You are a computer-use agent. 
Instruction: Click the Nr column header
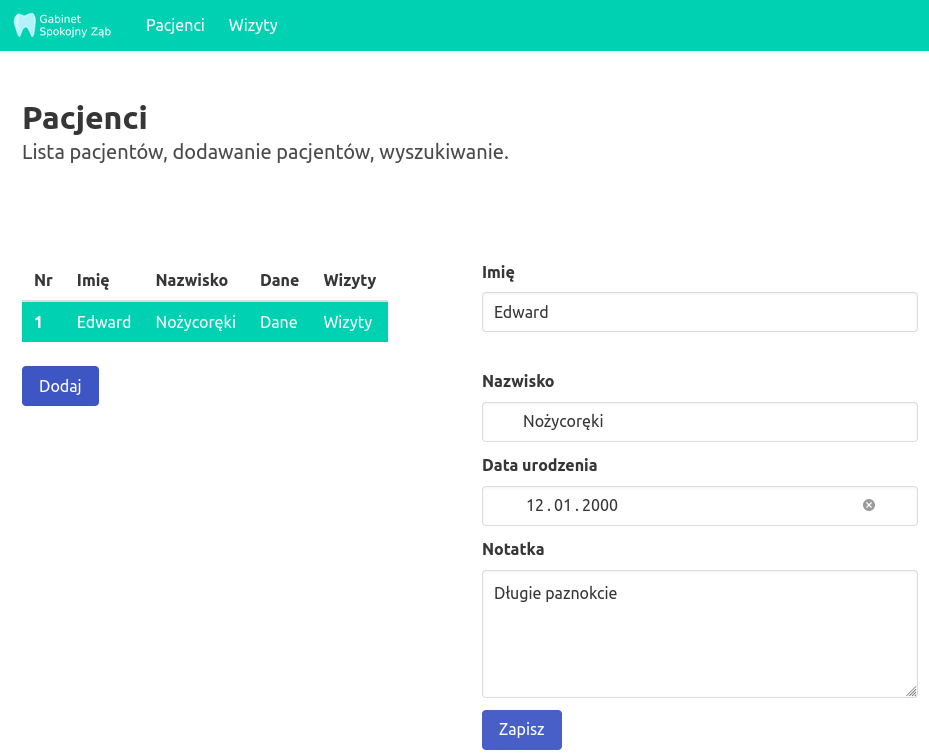point(43,280)
